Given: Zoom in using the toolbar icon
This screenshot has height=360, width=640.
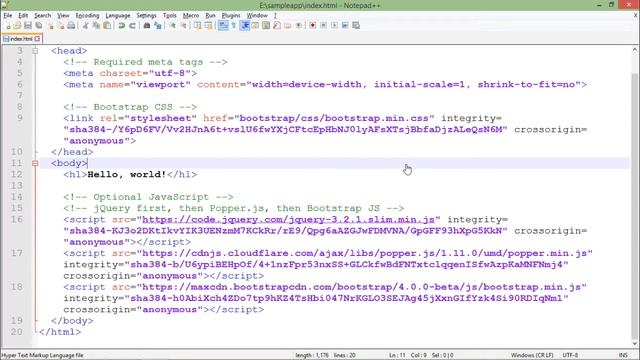Looking at the screenshot, I should pos(172,25).
